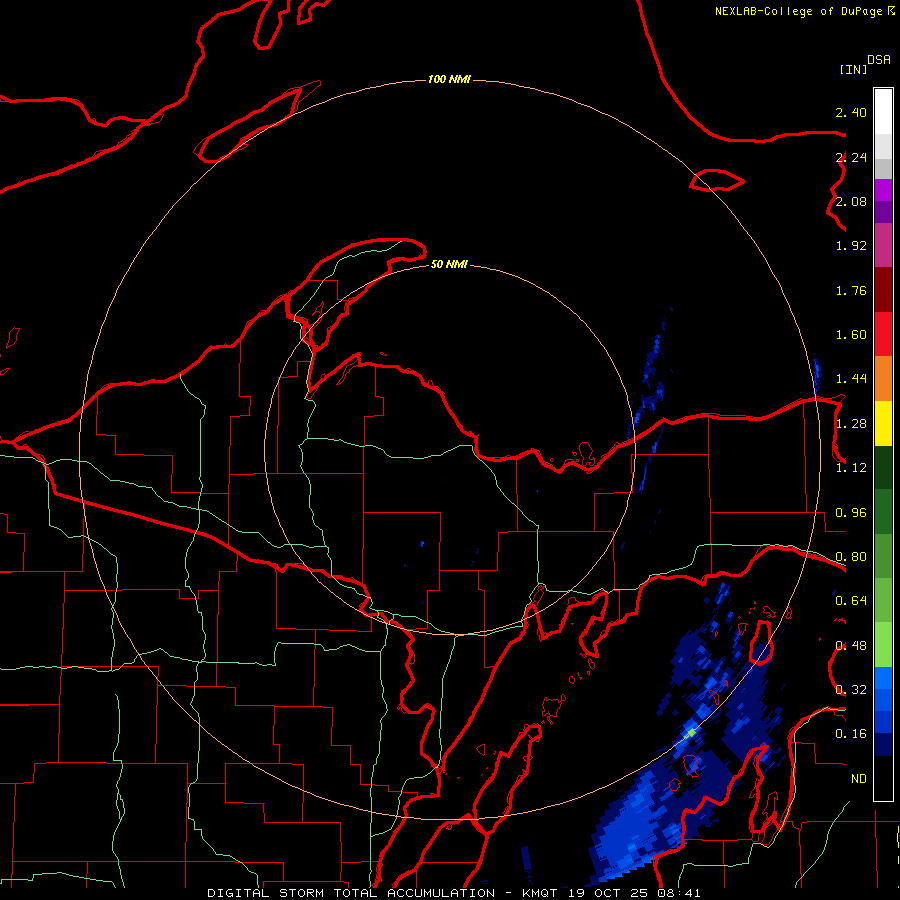Click the 1.76 legend value

click(x=851, y=290)
